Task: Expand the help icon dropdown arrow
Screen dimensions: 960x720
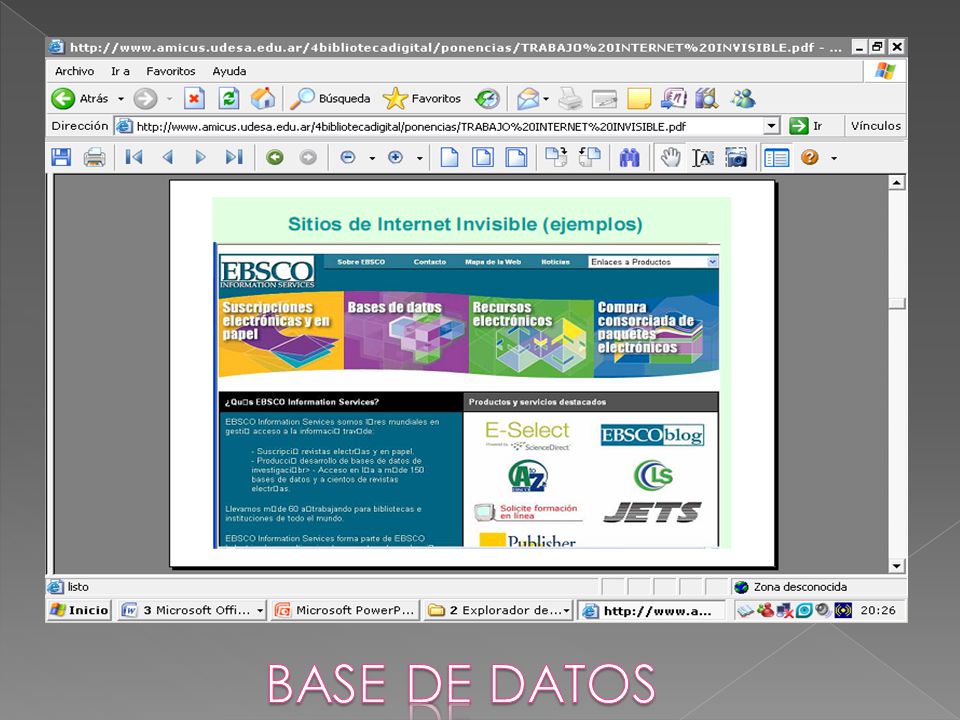Action: pos(833,158)
